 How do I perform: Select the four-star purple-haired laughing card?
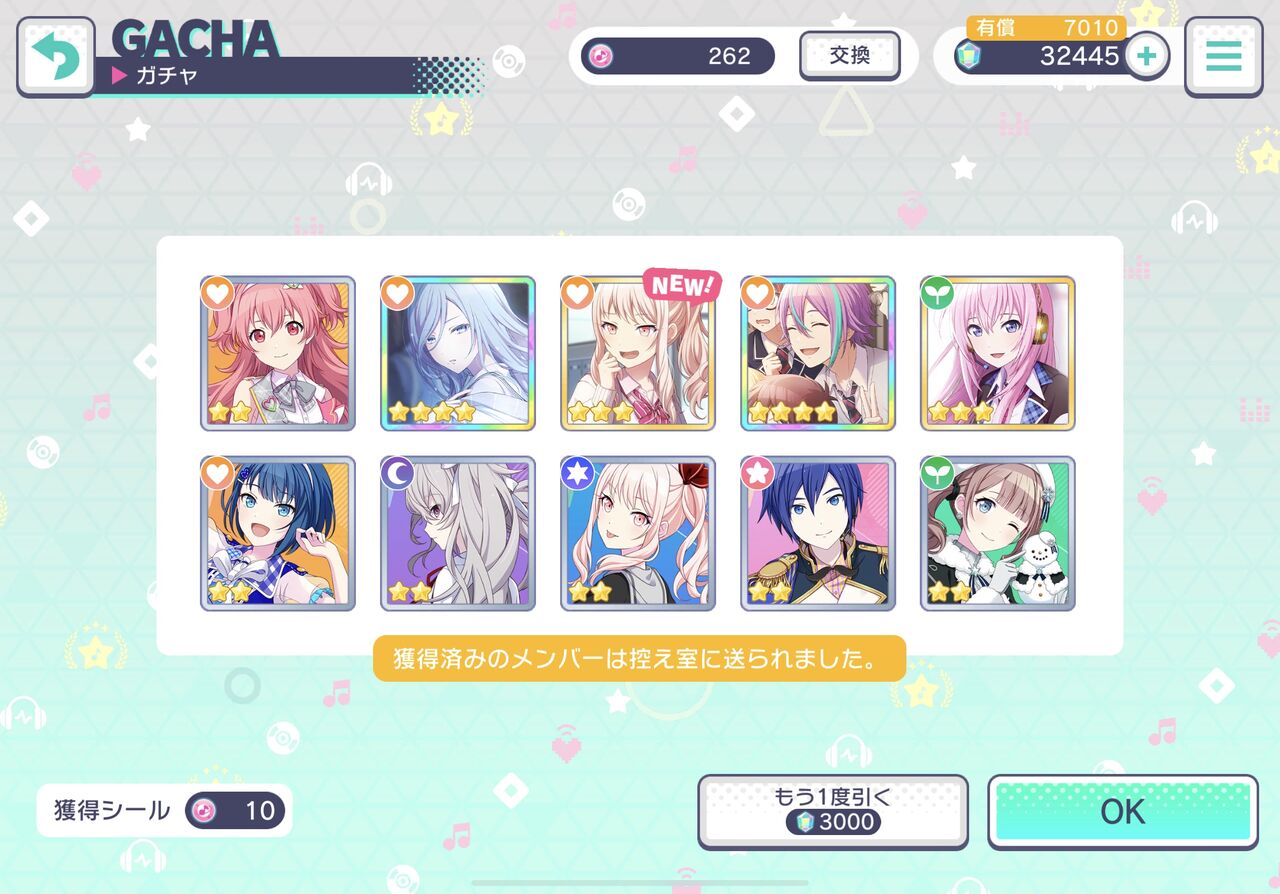(818, 354)
